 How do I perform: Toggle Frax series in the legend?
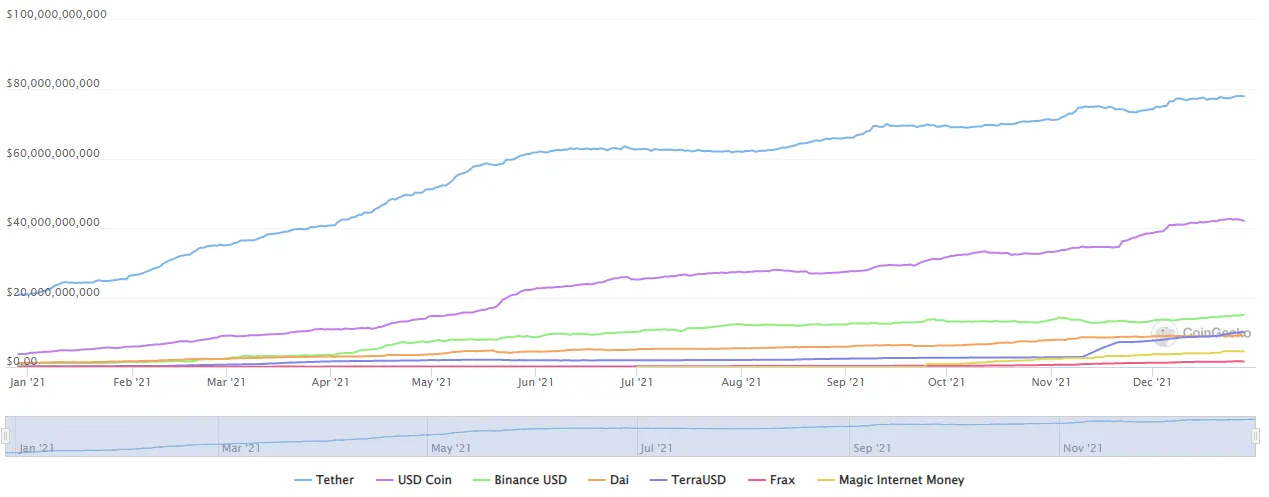(x=772, y=480)
